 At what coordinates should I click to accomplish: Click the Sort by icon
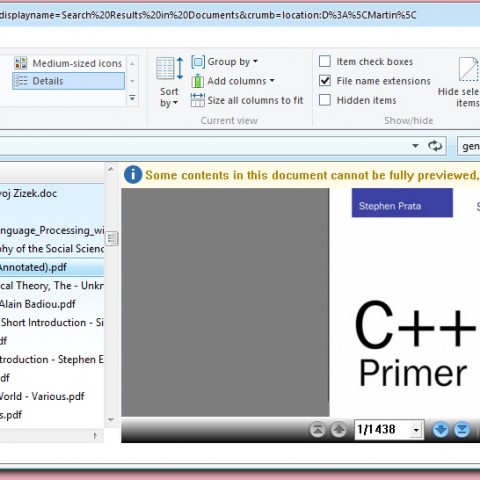(x=169, y=68)
